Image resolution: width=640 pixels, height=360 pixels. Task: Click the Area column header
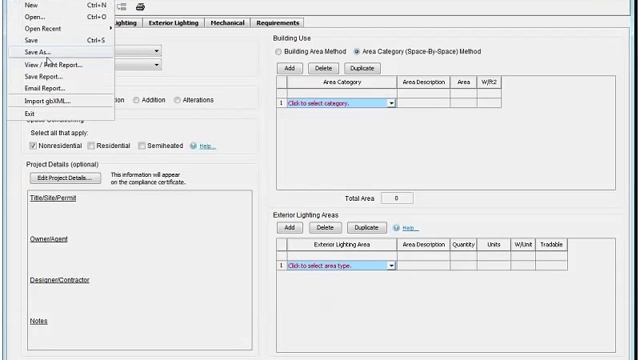pos(463,82)
